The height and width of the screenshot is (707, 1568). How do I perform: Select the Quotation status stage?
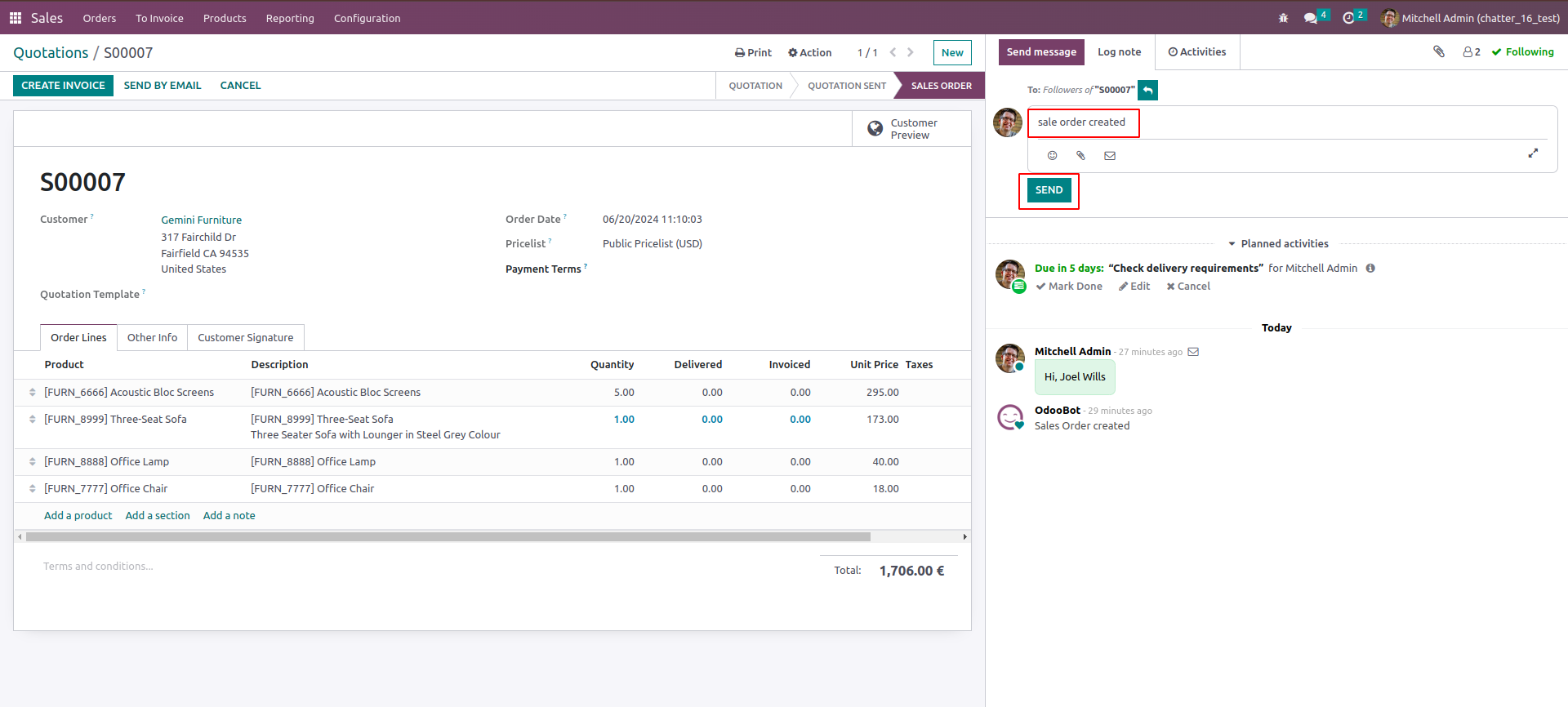coord(755,86)
